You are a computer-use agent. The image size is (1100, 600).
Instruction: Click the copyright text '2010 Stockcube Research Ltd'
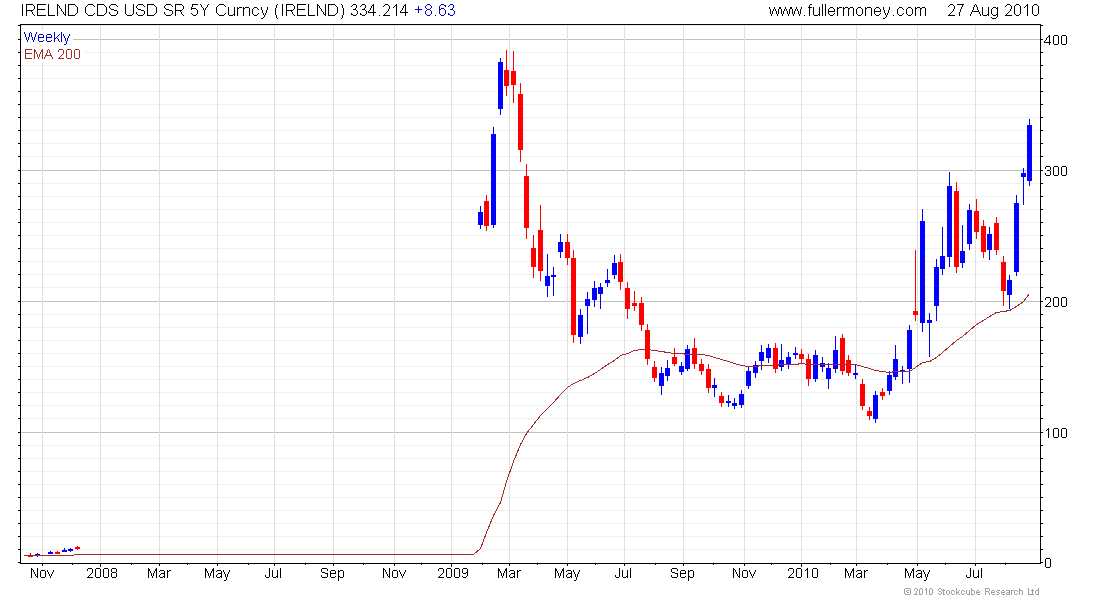[x=976, y=592]
